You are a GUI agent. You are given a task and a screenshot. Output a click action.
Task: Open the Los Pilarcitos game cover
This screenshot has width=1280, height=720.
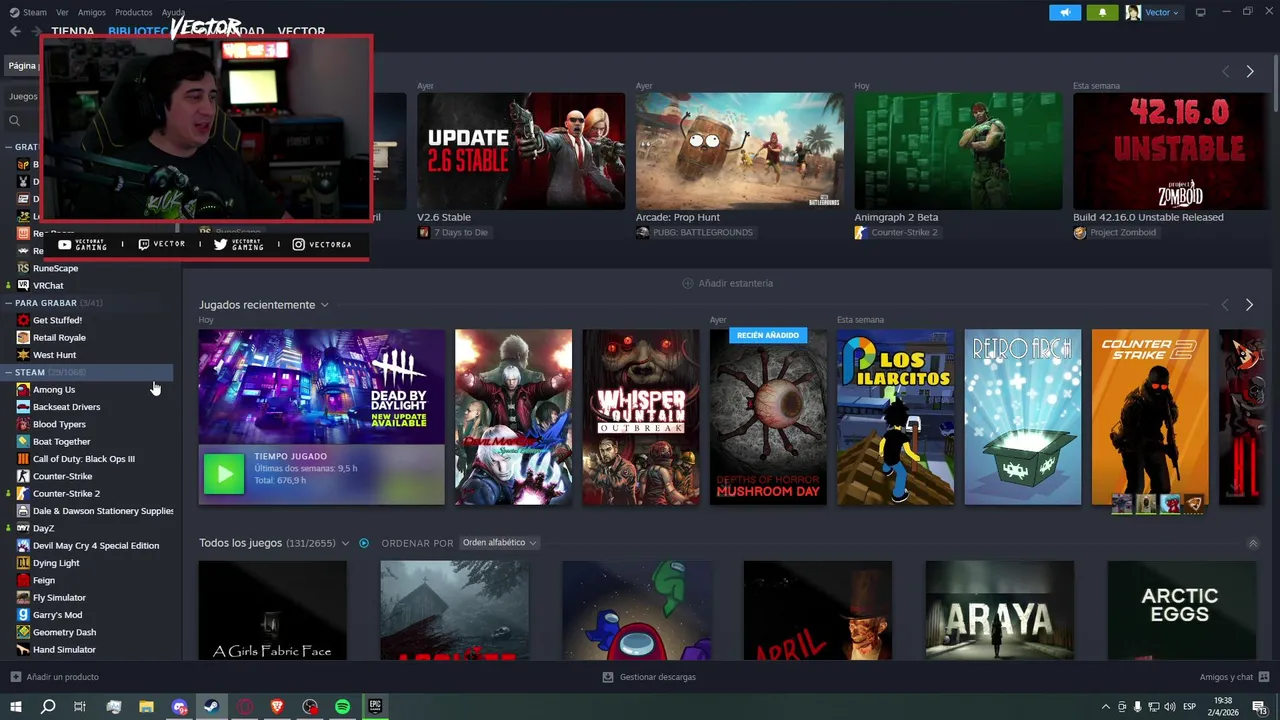(x=895, y=417)
